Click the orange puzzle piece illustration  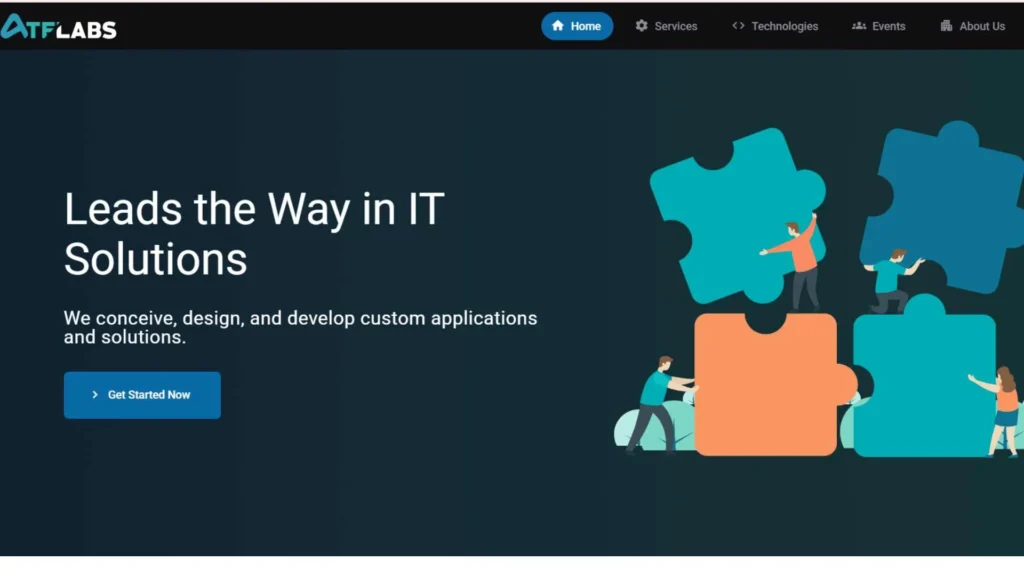pos(765,390)
